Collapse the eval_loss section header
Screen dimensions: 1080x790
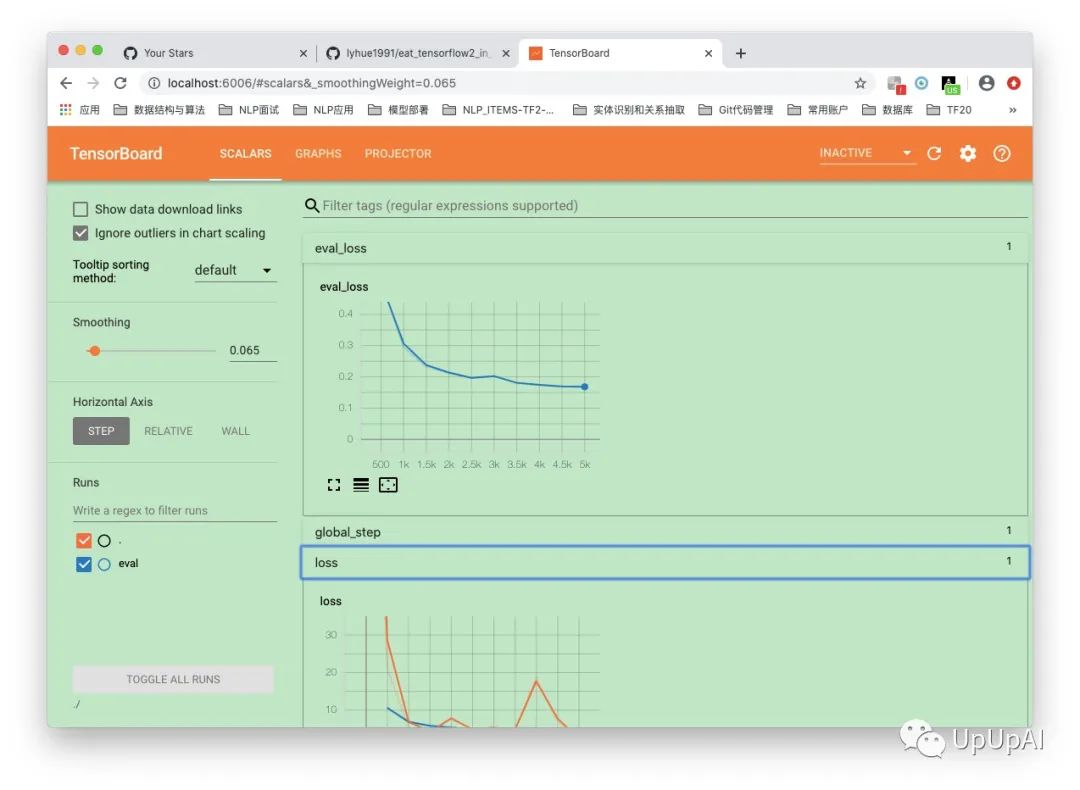click(665, 248)
